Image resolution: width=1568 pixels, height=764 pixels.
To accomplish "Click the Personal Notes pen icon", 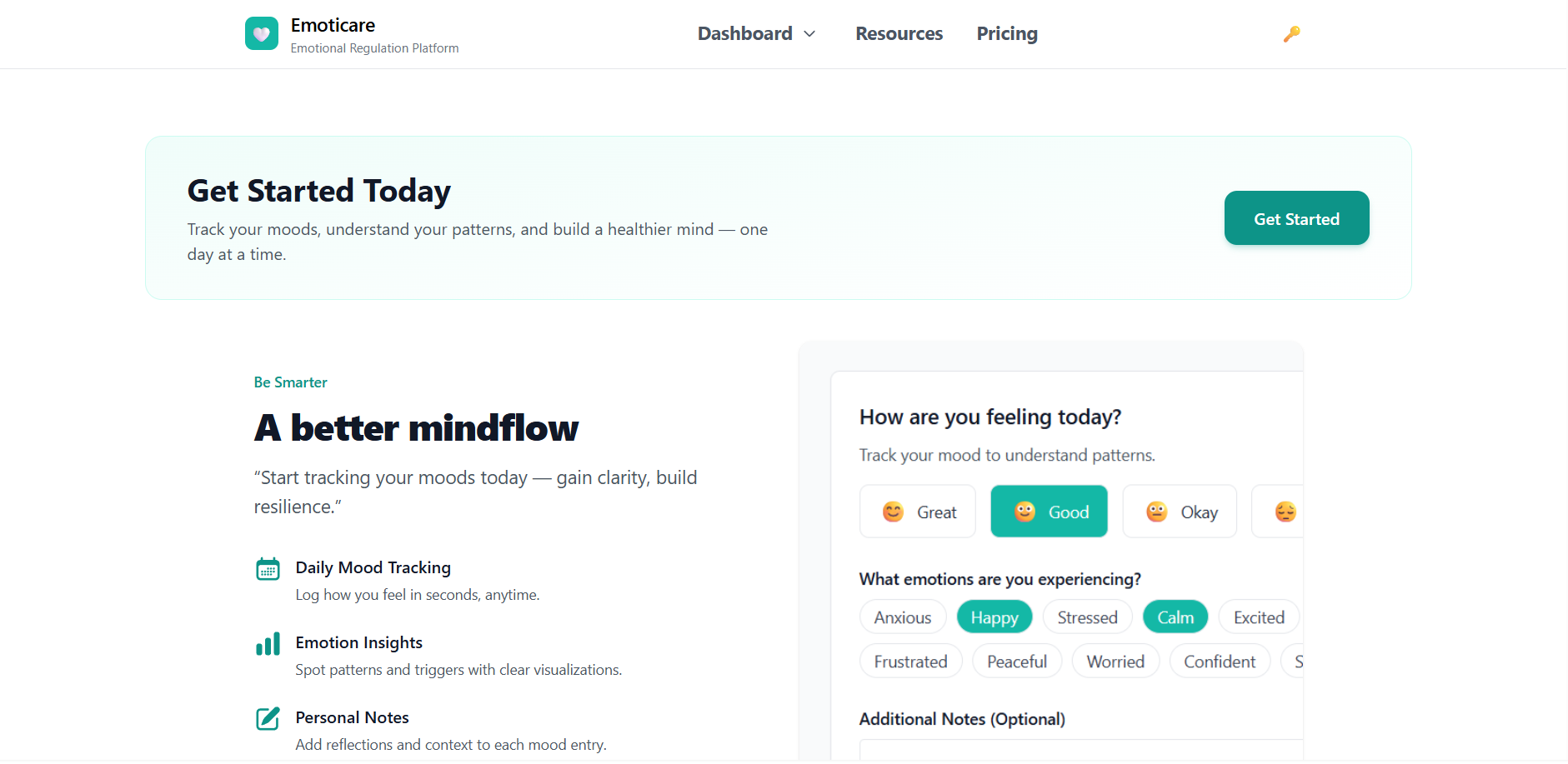I will coord(268,718).
